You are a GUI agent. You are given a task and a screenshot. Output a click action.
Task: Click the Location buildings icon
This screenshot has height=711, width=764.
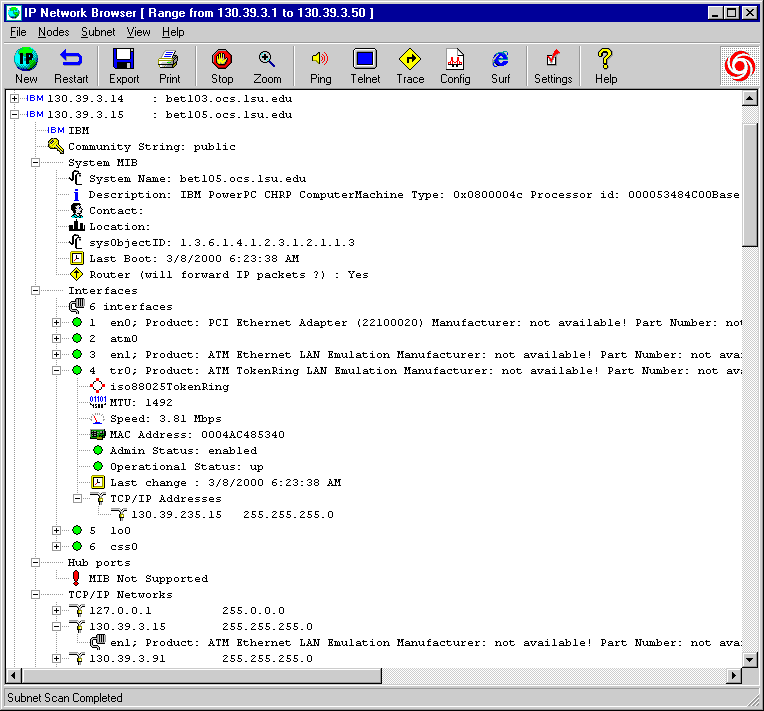tap(76, 226)
